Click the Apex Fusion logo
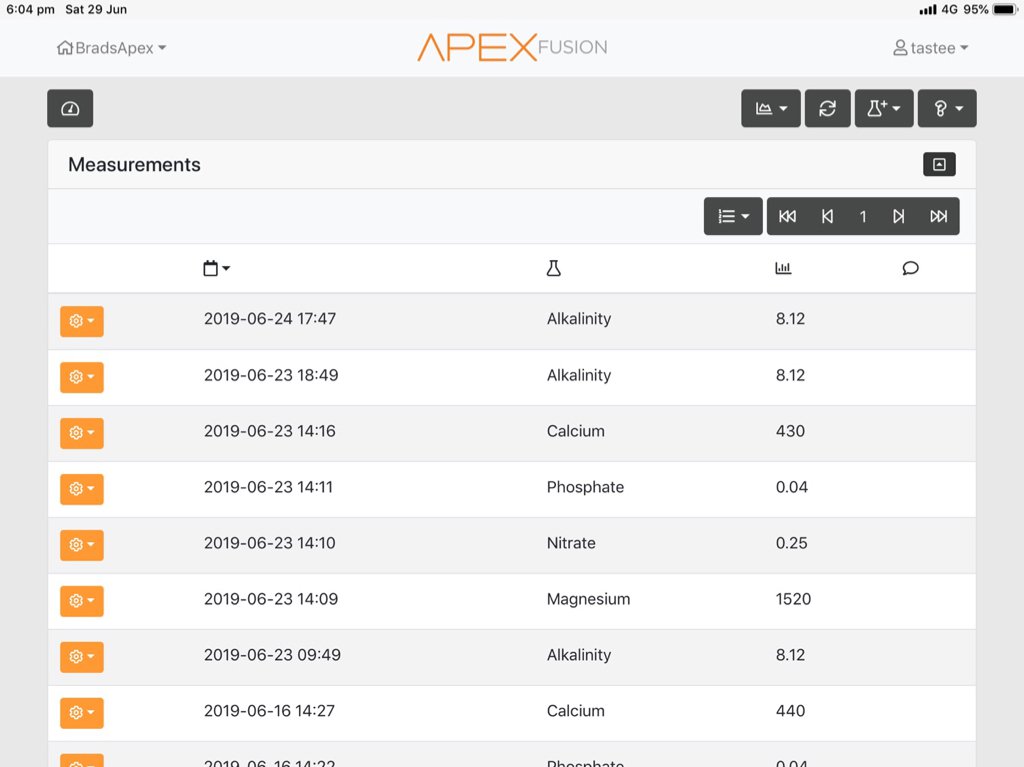Image resolution: width=1024 pixels, height=767 pixels. pyautogui.click(x=512, y=47)
